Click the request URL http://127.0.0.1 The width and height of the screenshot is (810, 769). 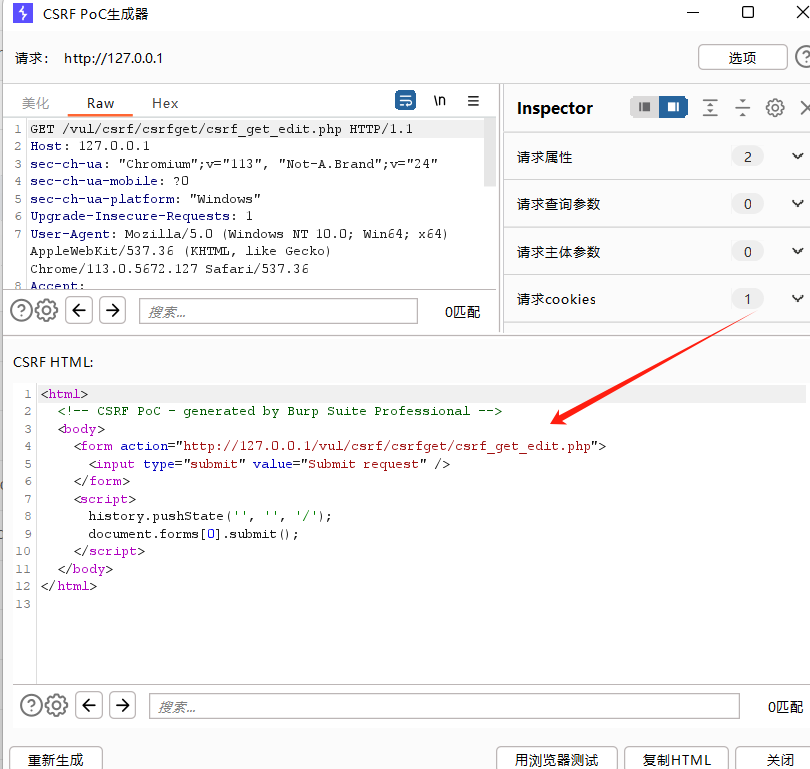pyautogui.click(x=113, y=58)
